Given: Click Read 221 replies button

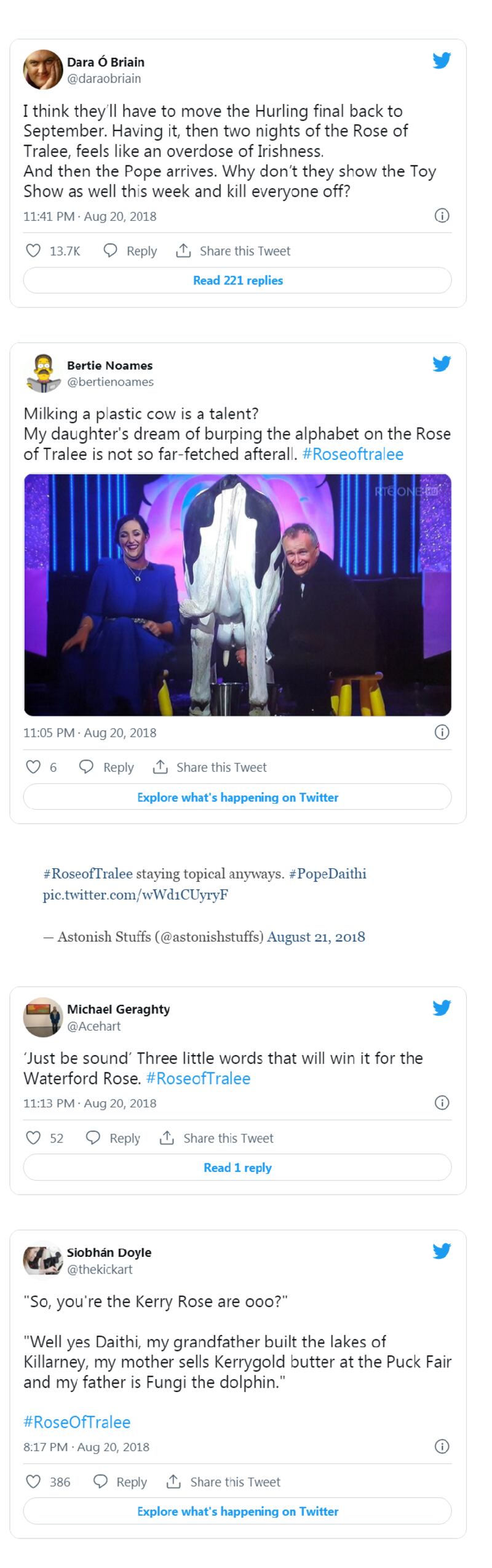Looking at the screenshot, I should [x=237, y=280].
